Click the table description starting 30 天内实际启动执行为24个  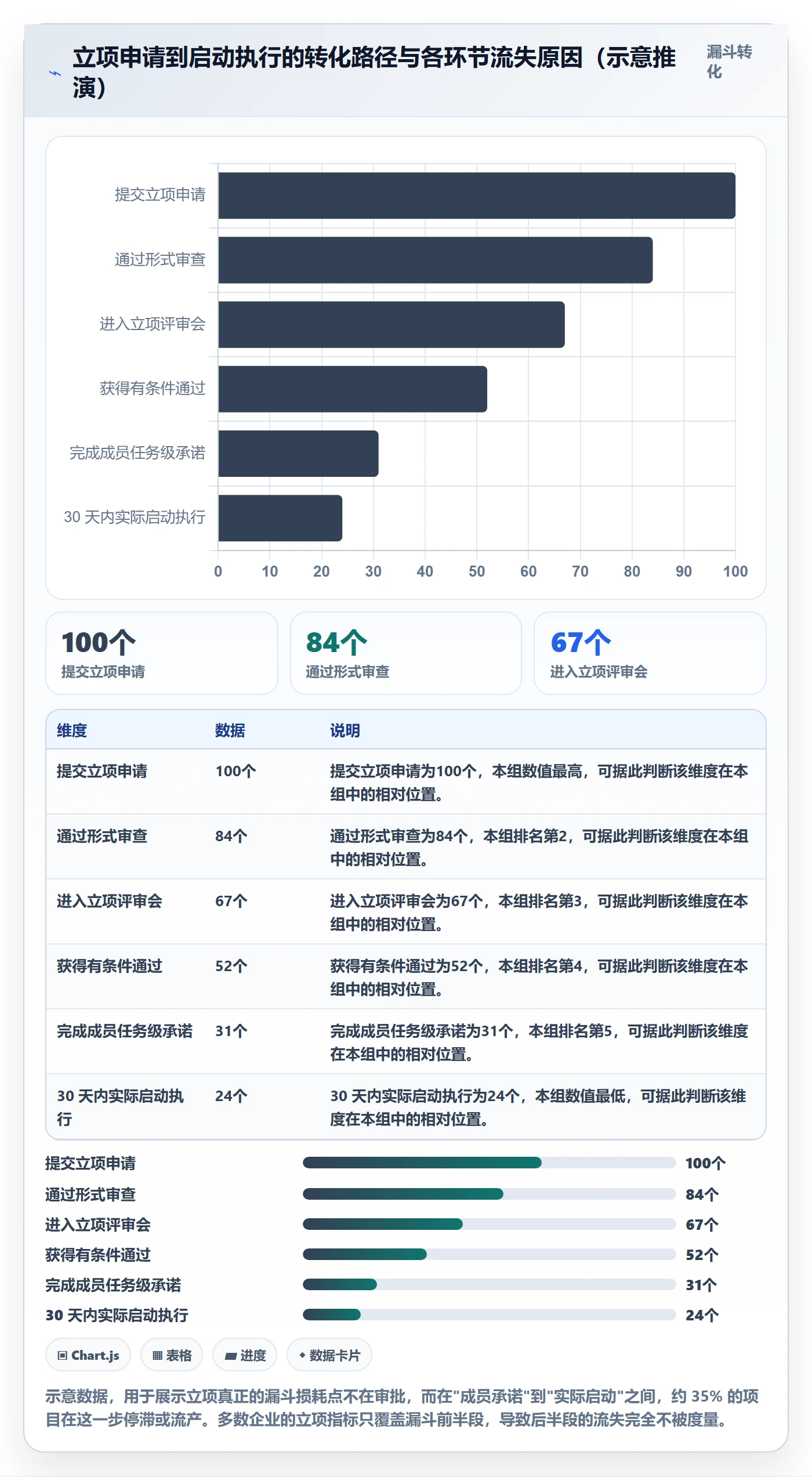(x=538, y=1107)
